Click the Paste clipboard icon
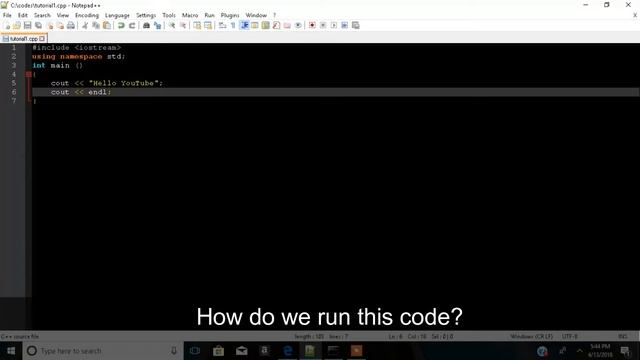This screenshot has height=360, width=640. pyautogui.click(x=107, y=25)
